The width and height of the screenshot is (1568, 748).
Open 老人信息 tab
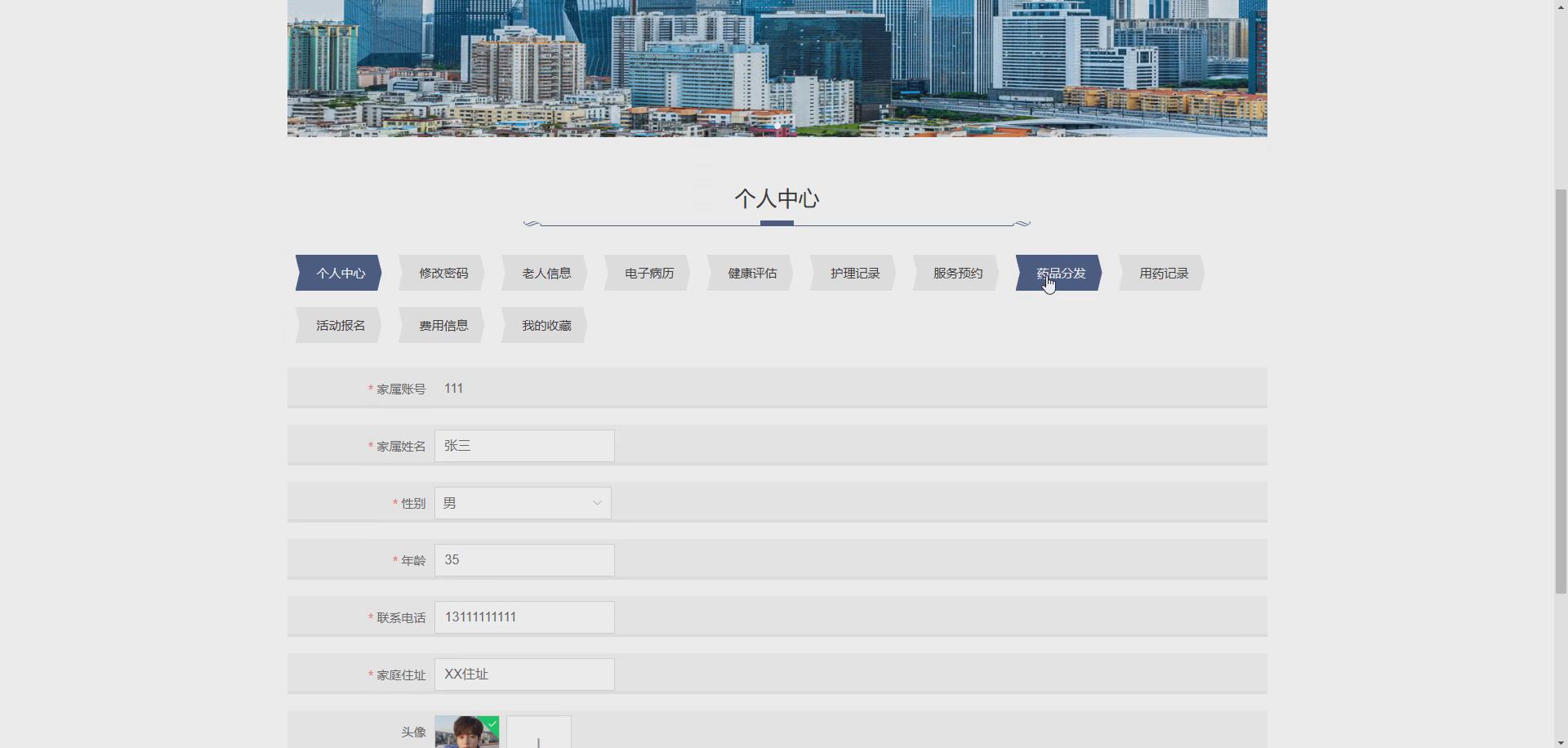[545, 273]
